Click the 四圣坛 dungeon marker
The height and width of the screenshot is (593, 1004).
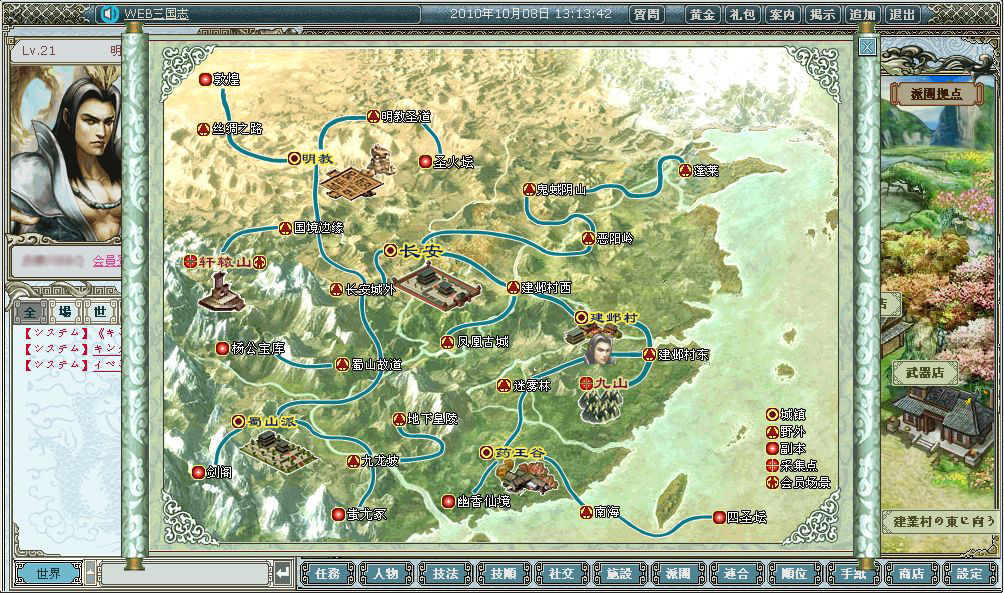pos(719,517)
